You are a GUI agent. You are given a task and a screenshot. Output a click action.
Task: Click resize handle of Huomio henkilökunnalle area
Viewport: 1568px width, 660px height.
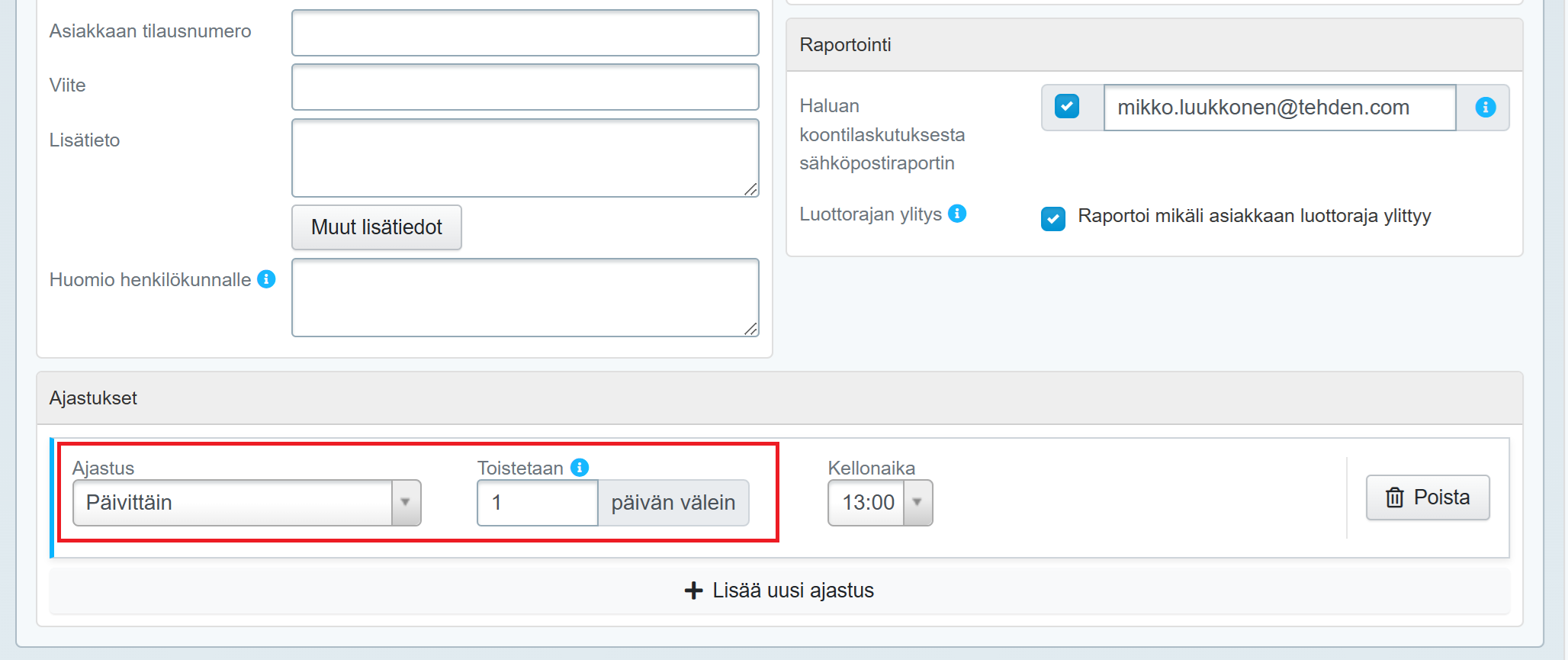pos(750,329)
